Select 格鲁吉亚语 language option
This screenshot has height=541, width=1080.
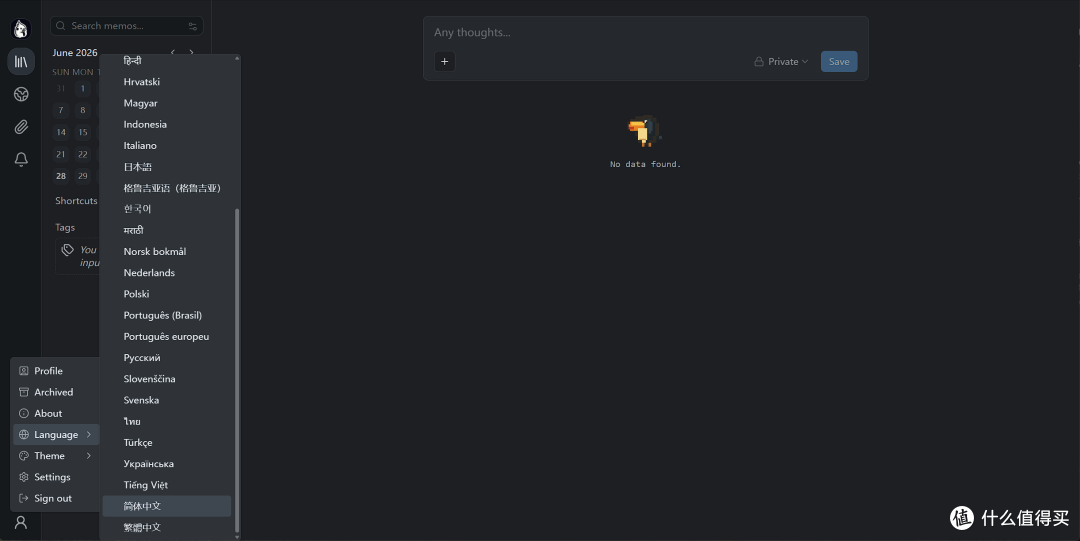(167, 187)
